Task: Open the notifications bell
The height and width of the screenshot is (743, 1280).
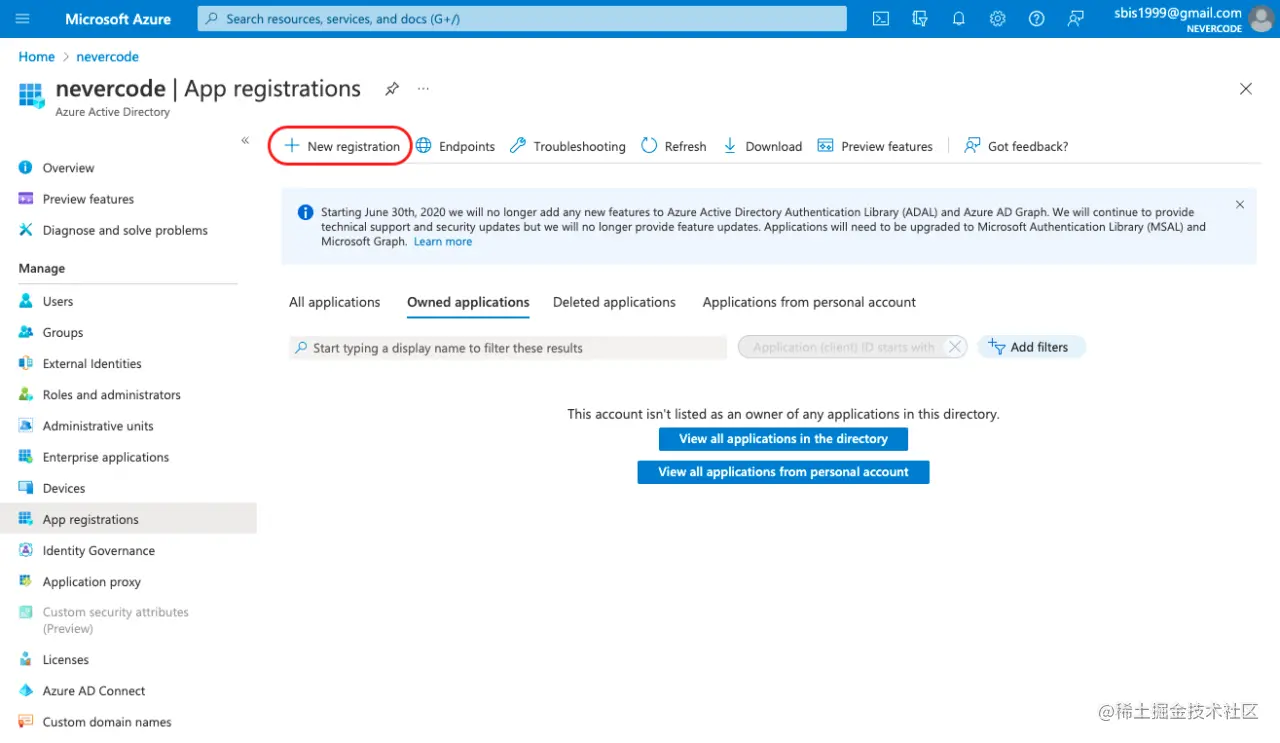Action: 959,18
